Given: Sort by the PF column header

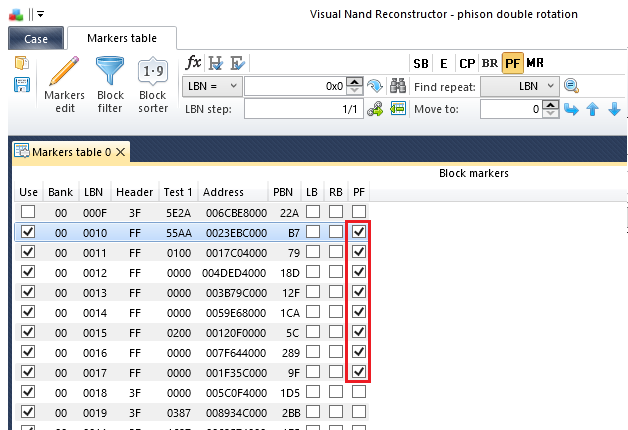Looking at the screenshot, I should 359,192.
